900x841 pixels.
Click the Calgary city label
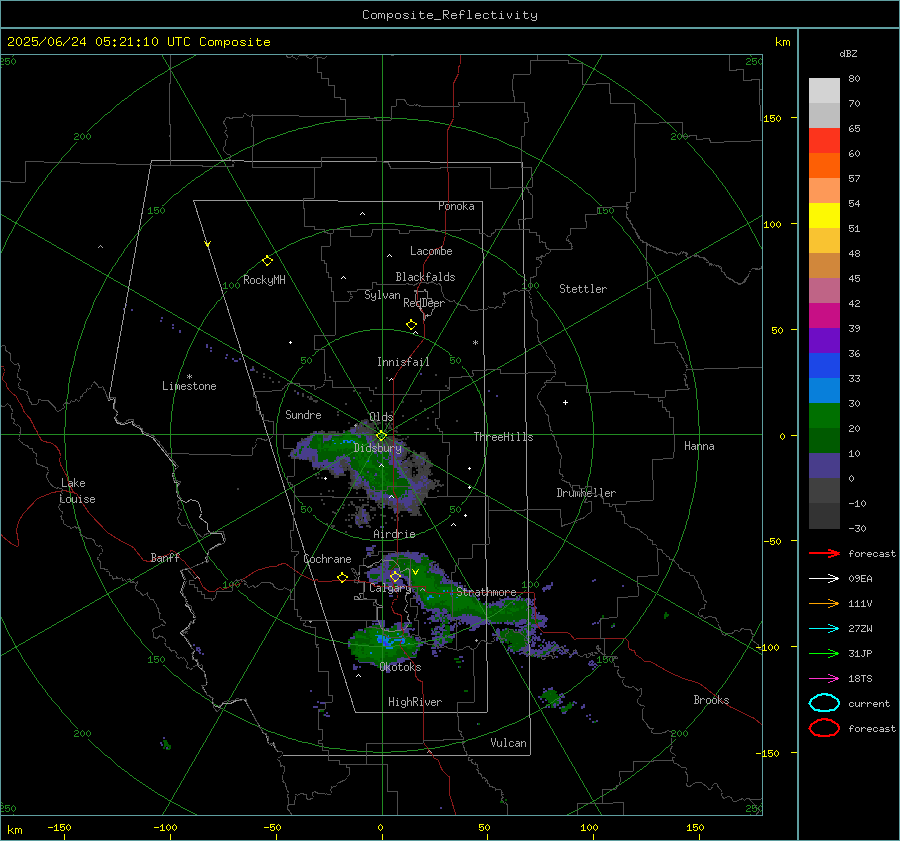[390, 588]
